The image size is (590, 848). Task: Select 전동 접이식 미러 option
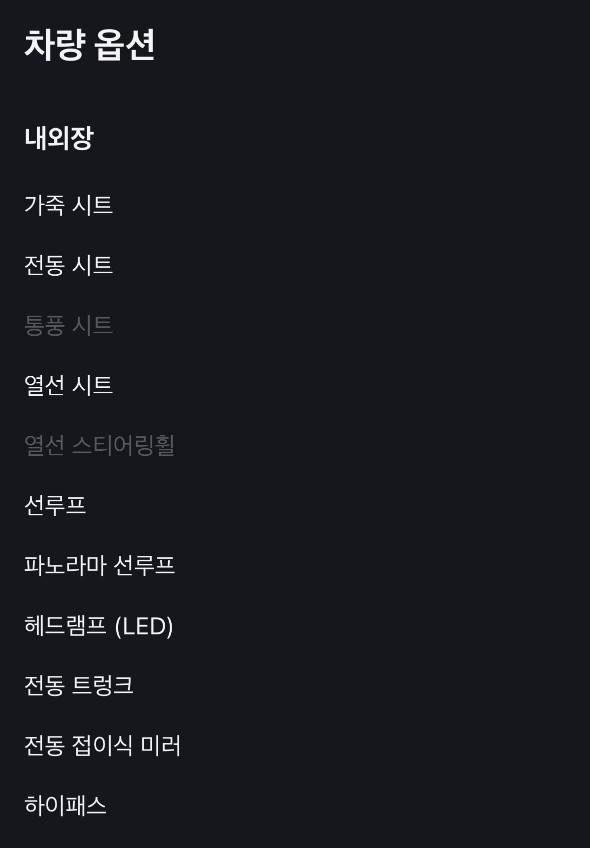103,745
